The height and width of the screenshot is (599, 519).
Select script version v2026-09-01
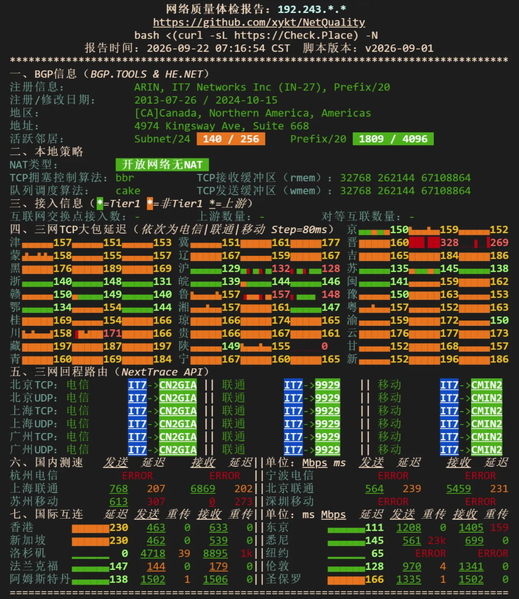pos(399,49)
